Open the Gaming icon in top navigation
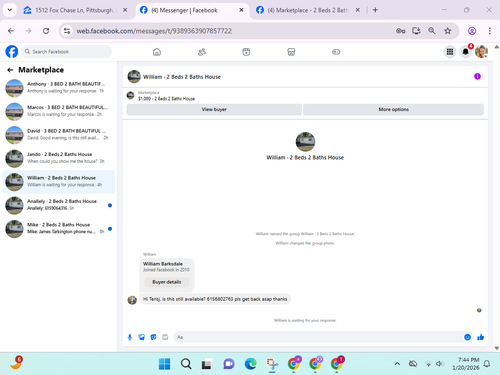Screen dimensions: 500x375 336,52
